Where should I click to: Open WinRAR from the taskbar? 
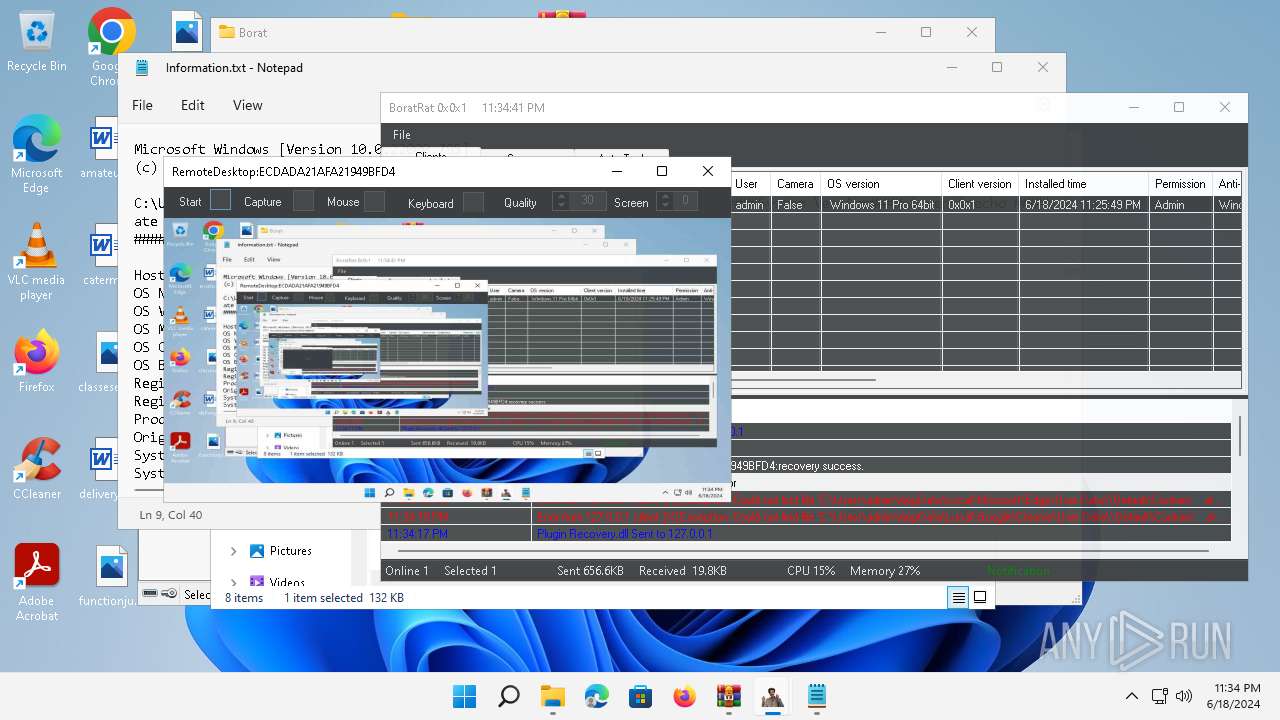pyautogui.click(x=728, y=696)
